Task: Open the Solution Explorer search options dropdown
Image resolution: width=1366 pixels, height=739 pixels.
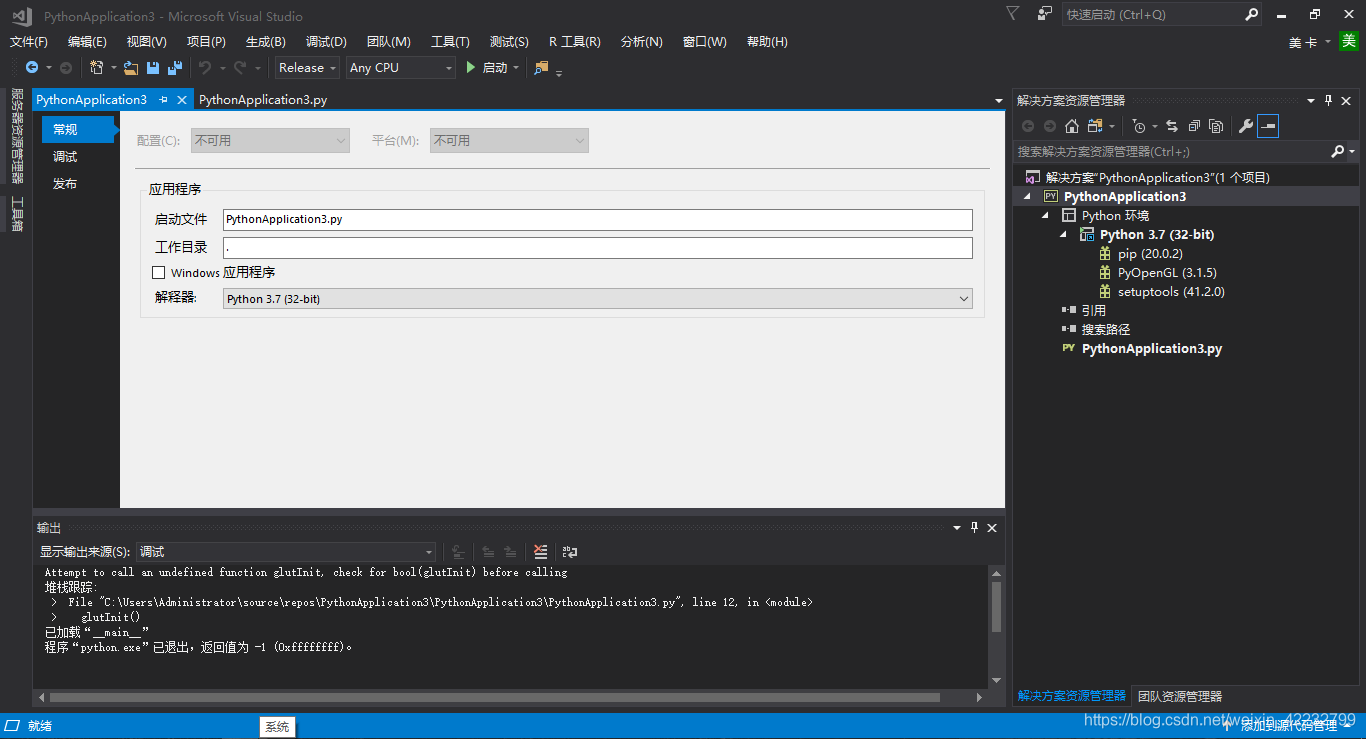Action: click(x=1352, y=152)
